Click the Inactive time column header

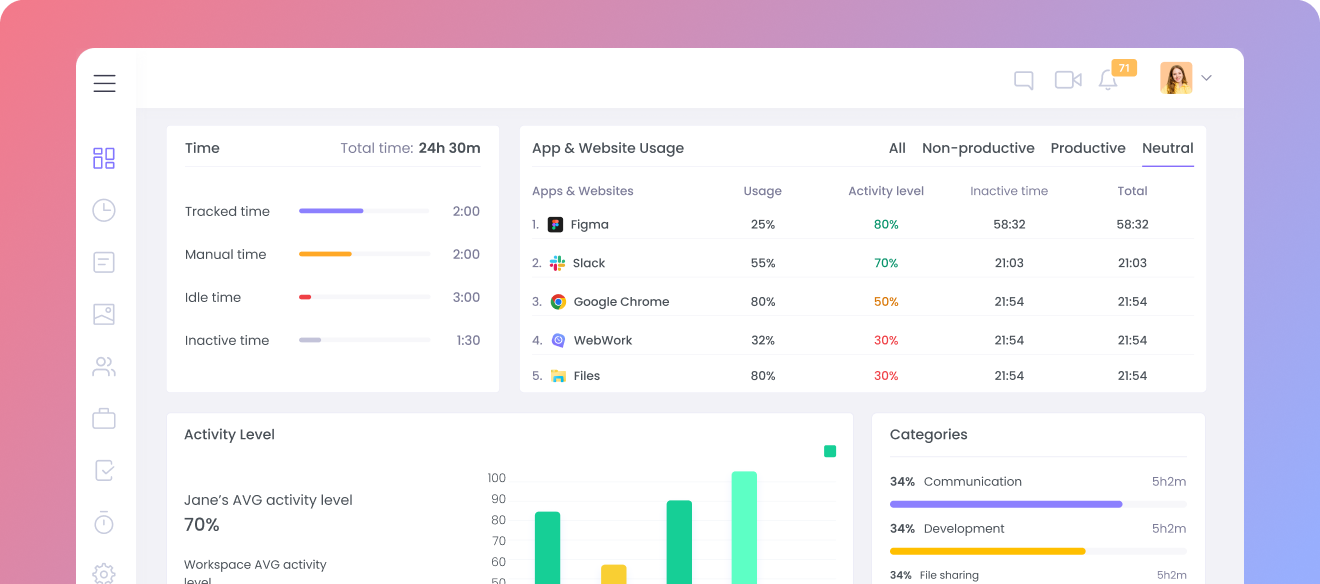[1009, 191]
